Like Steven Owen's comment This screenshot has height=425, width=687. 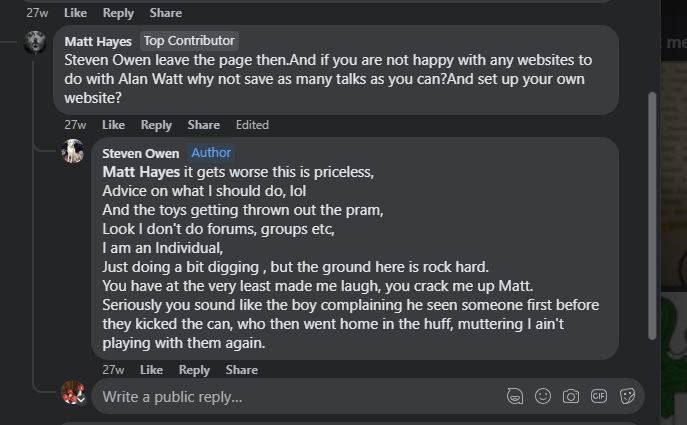coord(152,370)
